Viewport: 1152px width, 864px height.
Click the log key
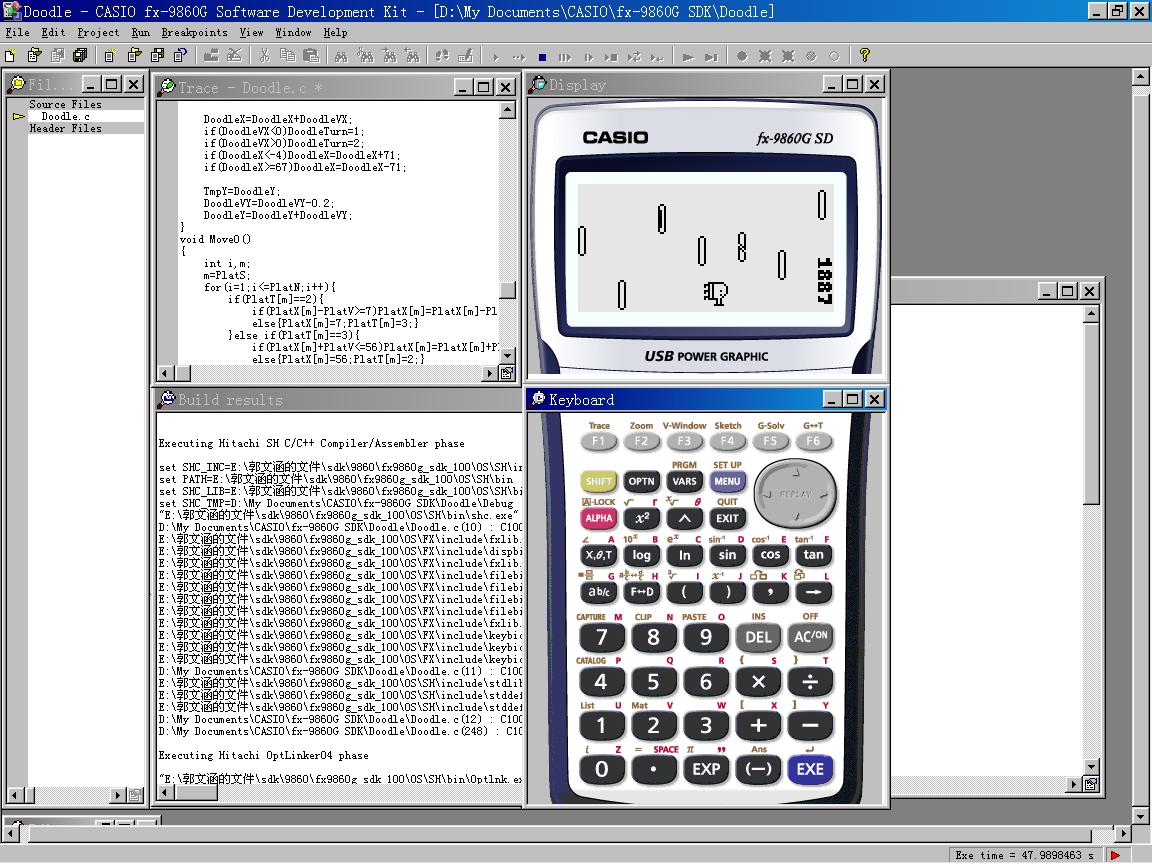coord(641,555)
